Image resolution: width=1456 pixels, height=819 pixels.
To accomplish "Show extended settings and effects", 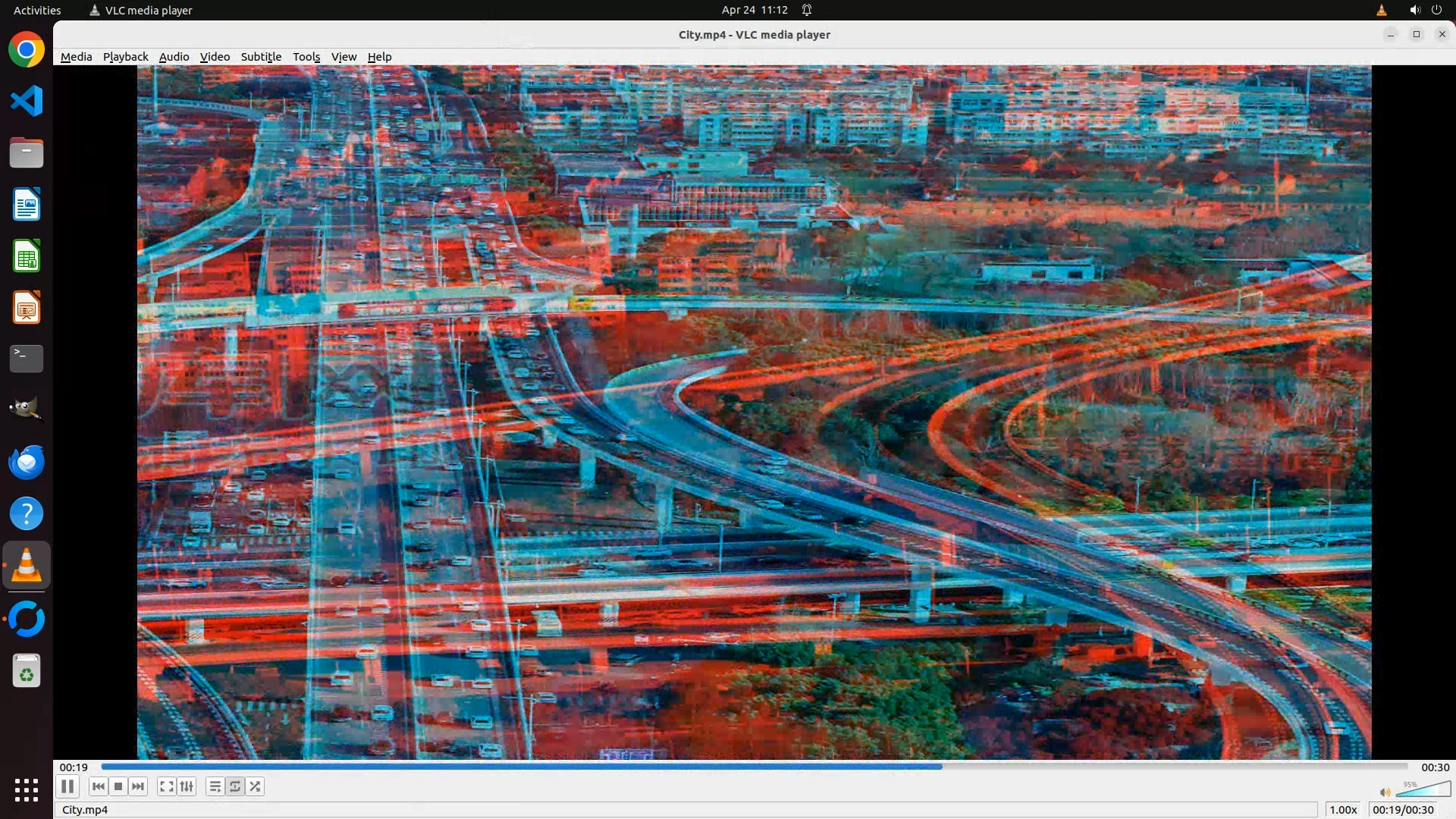I will coord(187,786).
